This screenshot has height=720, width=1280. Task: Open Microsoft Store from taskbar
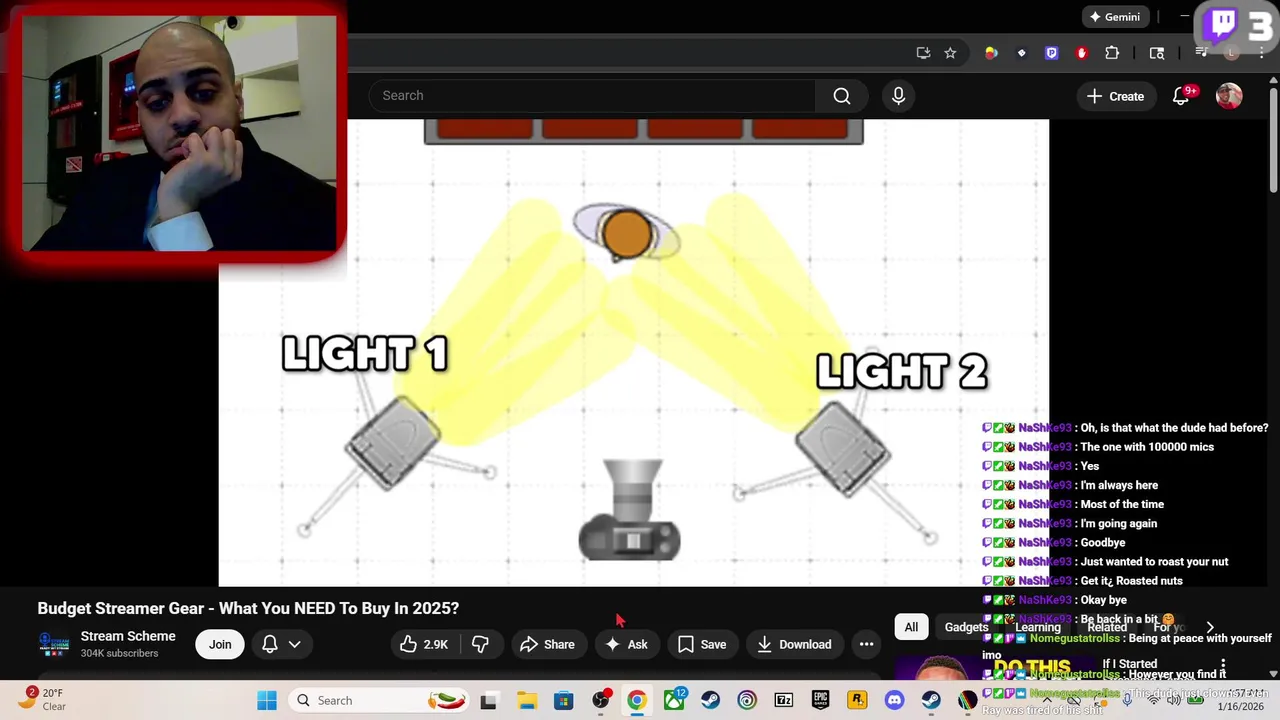[563, 701]
